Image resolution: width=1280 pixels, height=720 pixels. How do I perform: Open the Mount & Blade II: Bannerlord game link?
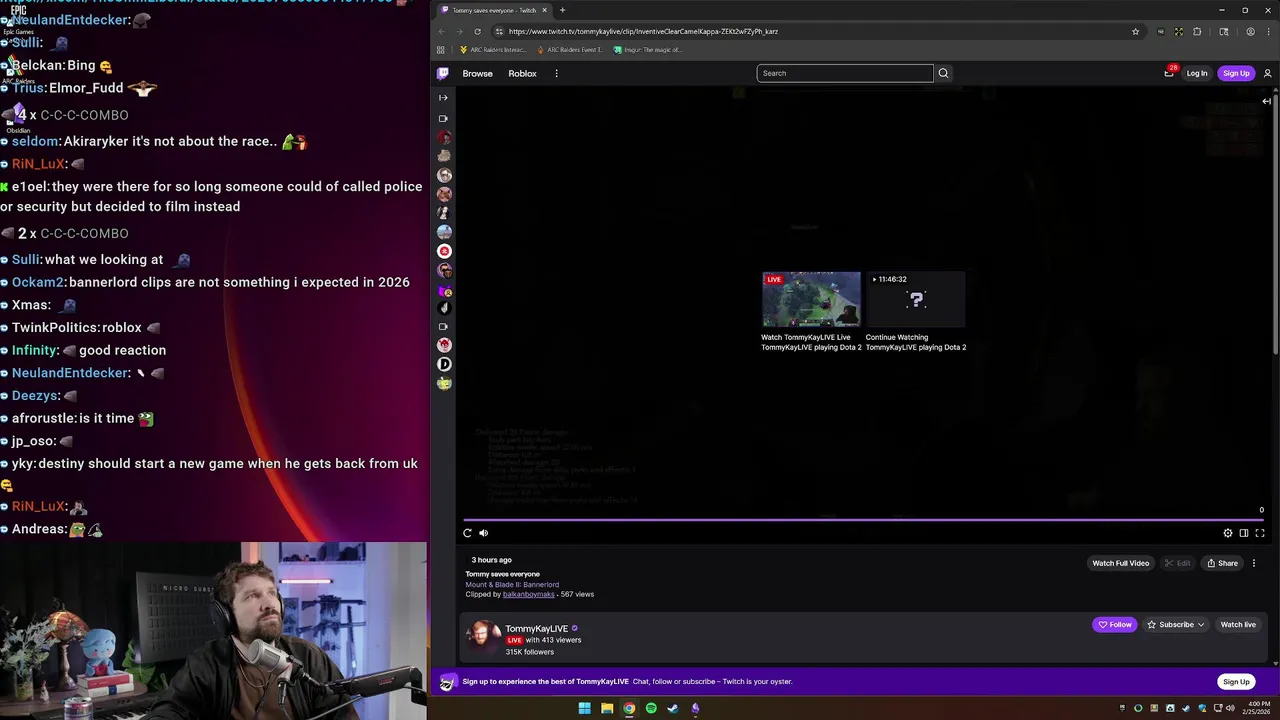[x=512, y=584]
